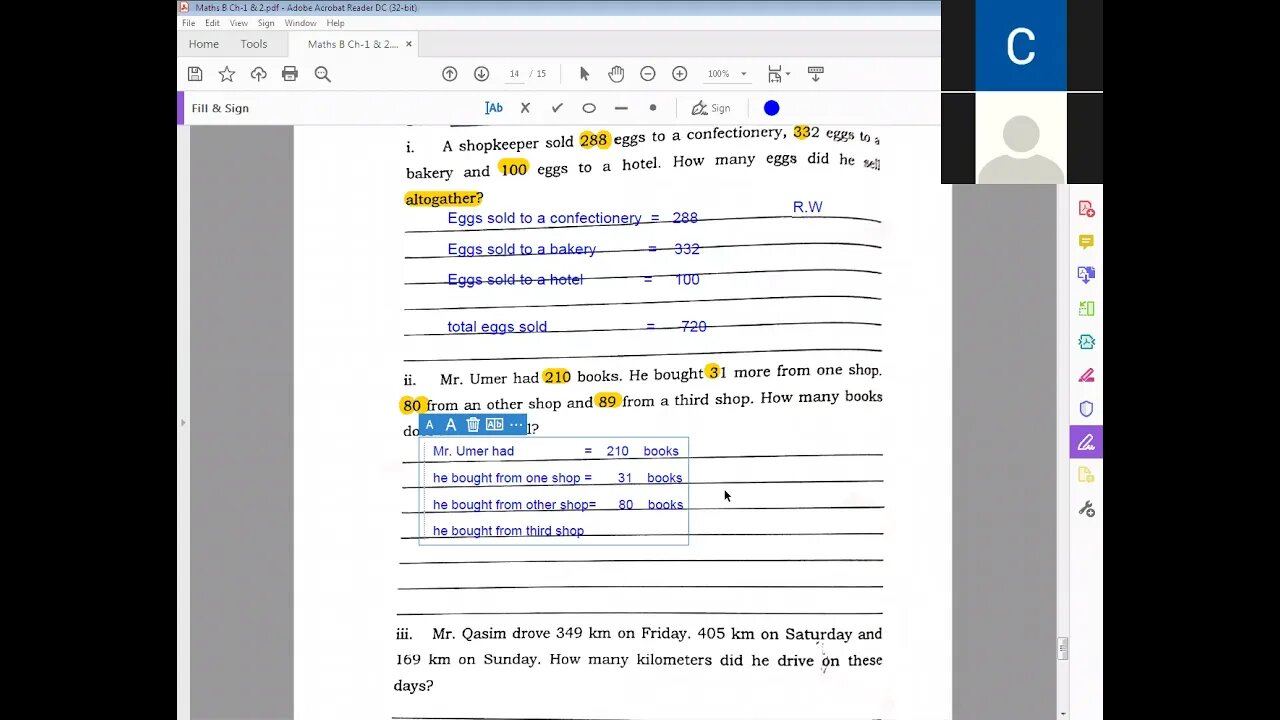Open the View menu
The image size is (1280, 720).
click(x=239, y=23)
